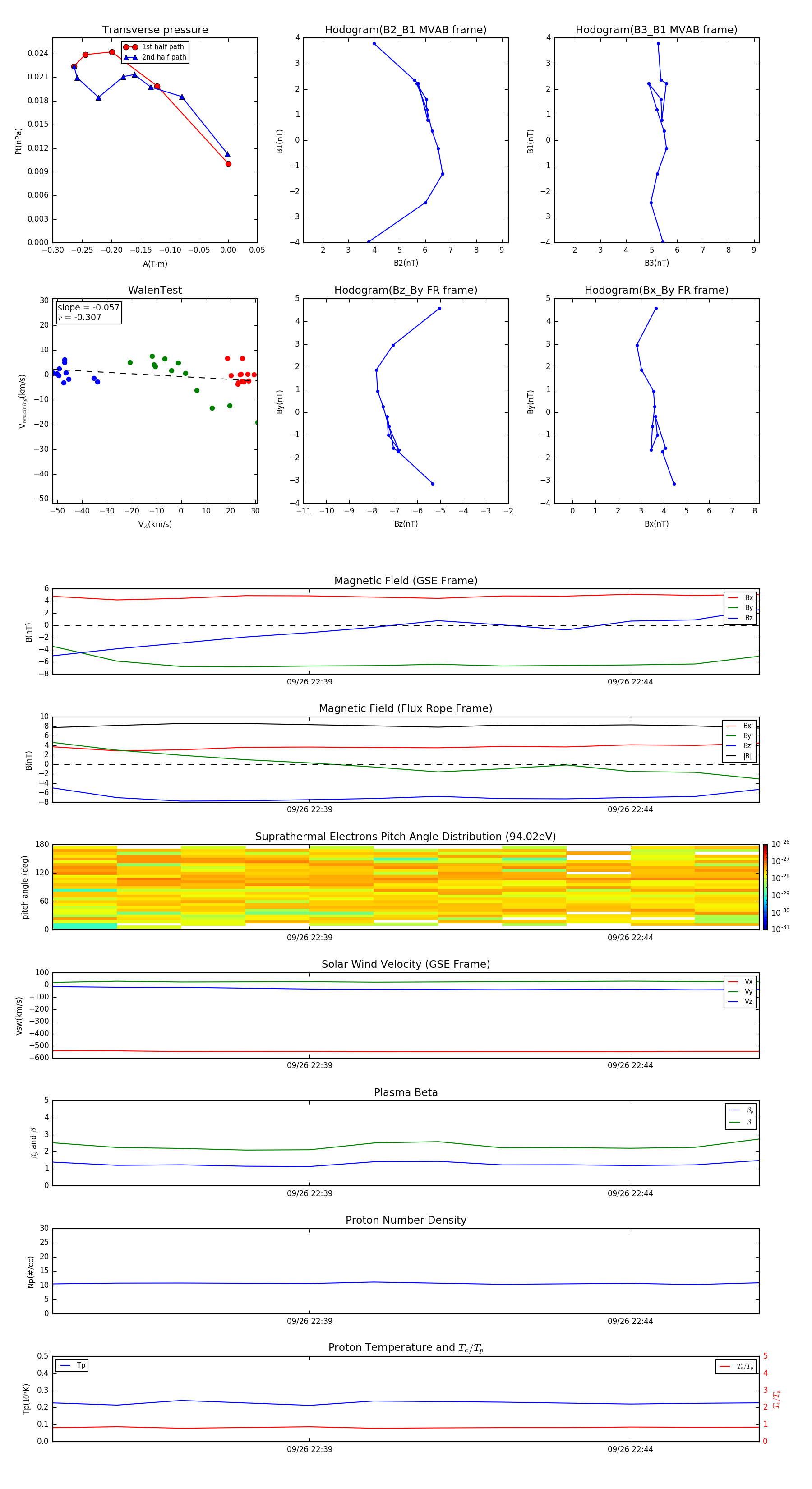
Task: Click the Bz' legend entry in Flux Rope plot
Action: pyautogui.click(x=739, y=746)
